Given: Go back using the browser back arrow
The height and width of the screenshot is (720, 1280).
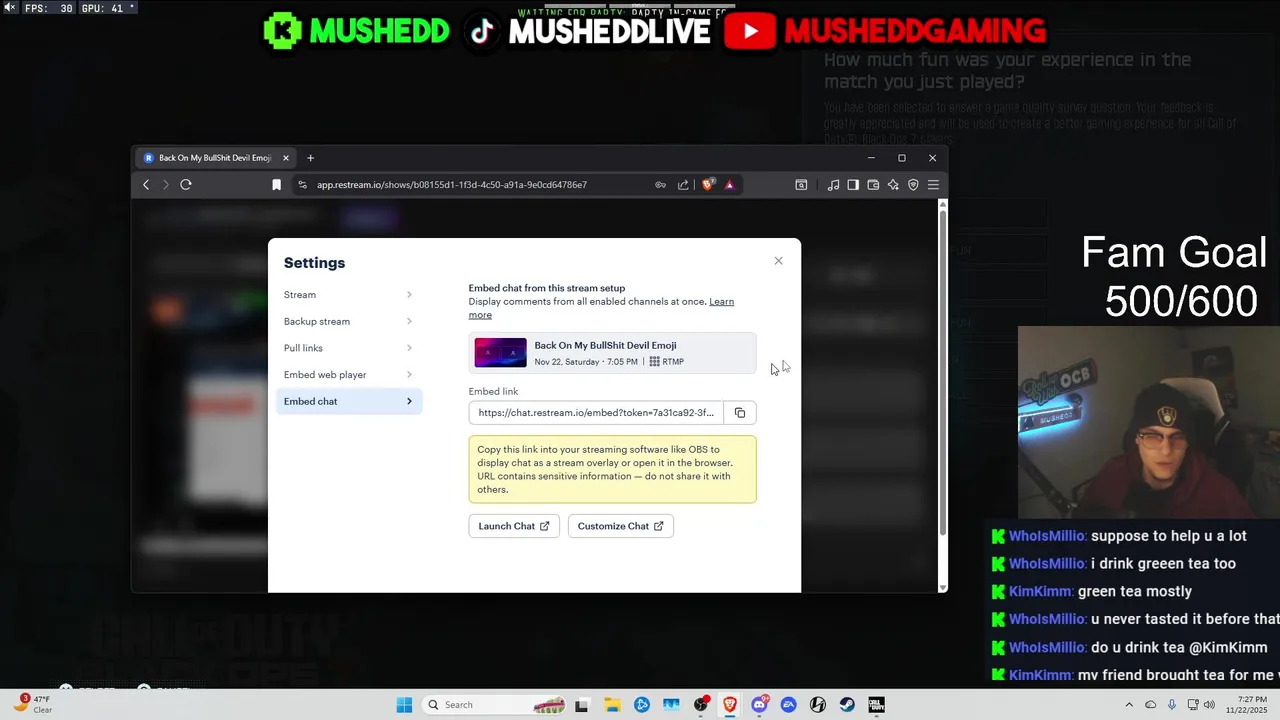Looking at the screenshot, I should [146, 185].
